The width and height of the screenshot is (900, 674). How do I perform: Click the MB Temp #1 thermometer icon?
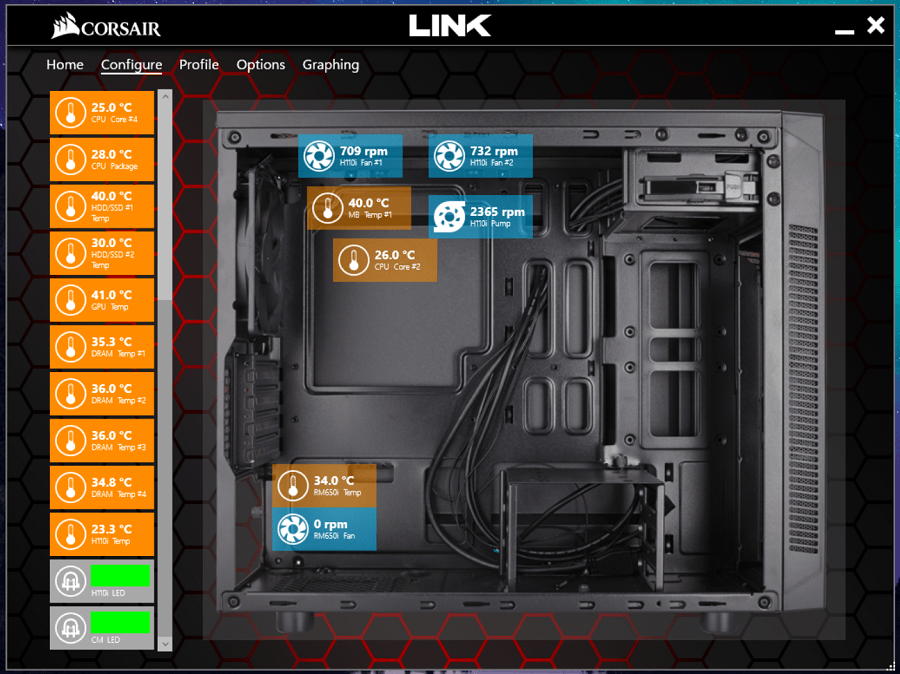pyautogui.click(x=328, y=208)
